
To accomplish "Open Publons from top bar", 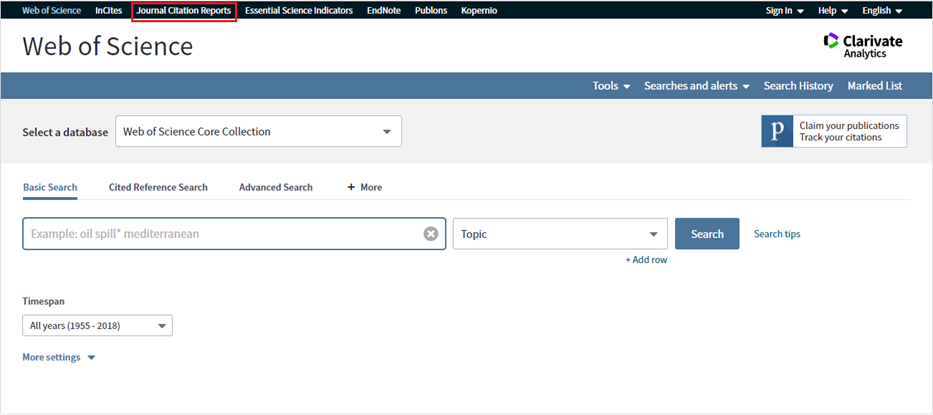I will (431, 11).
